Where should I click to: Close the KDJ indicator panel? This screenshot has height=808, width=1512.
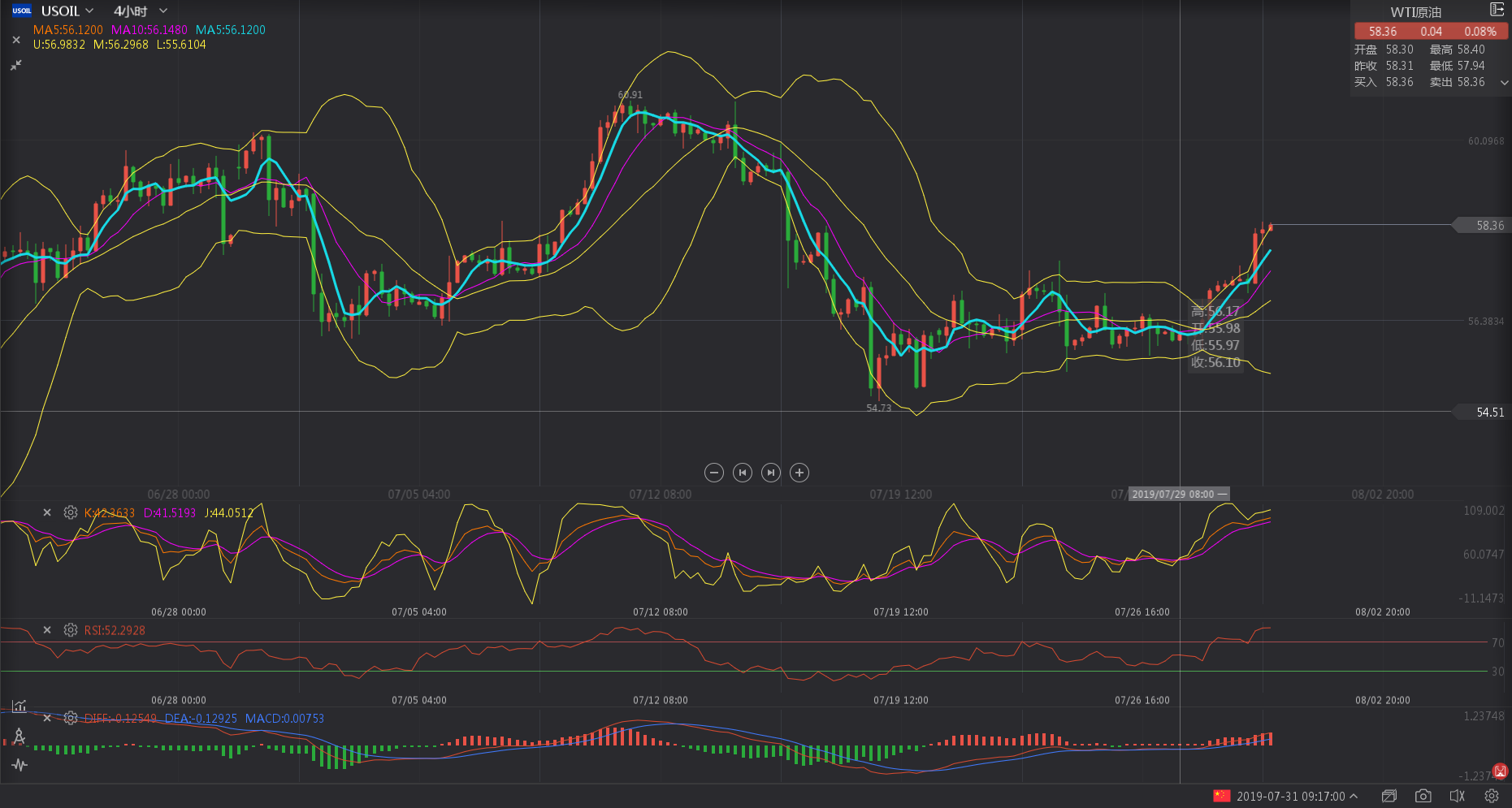coord(47,512)
